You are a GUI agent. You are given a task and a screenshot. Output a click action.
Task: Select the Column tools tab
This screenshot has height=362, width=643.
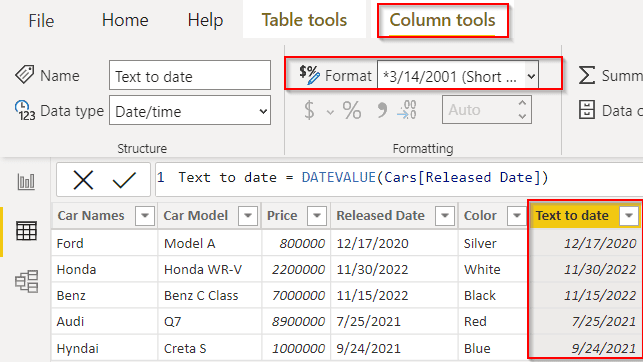[442, 20]
